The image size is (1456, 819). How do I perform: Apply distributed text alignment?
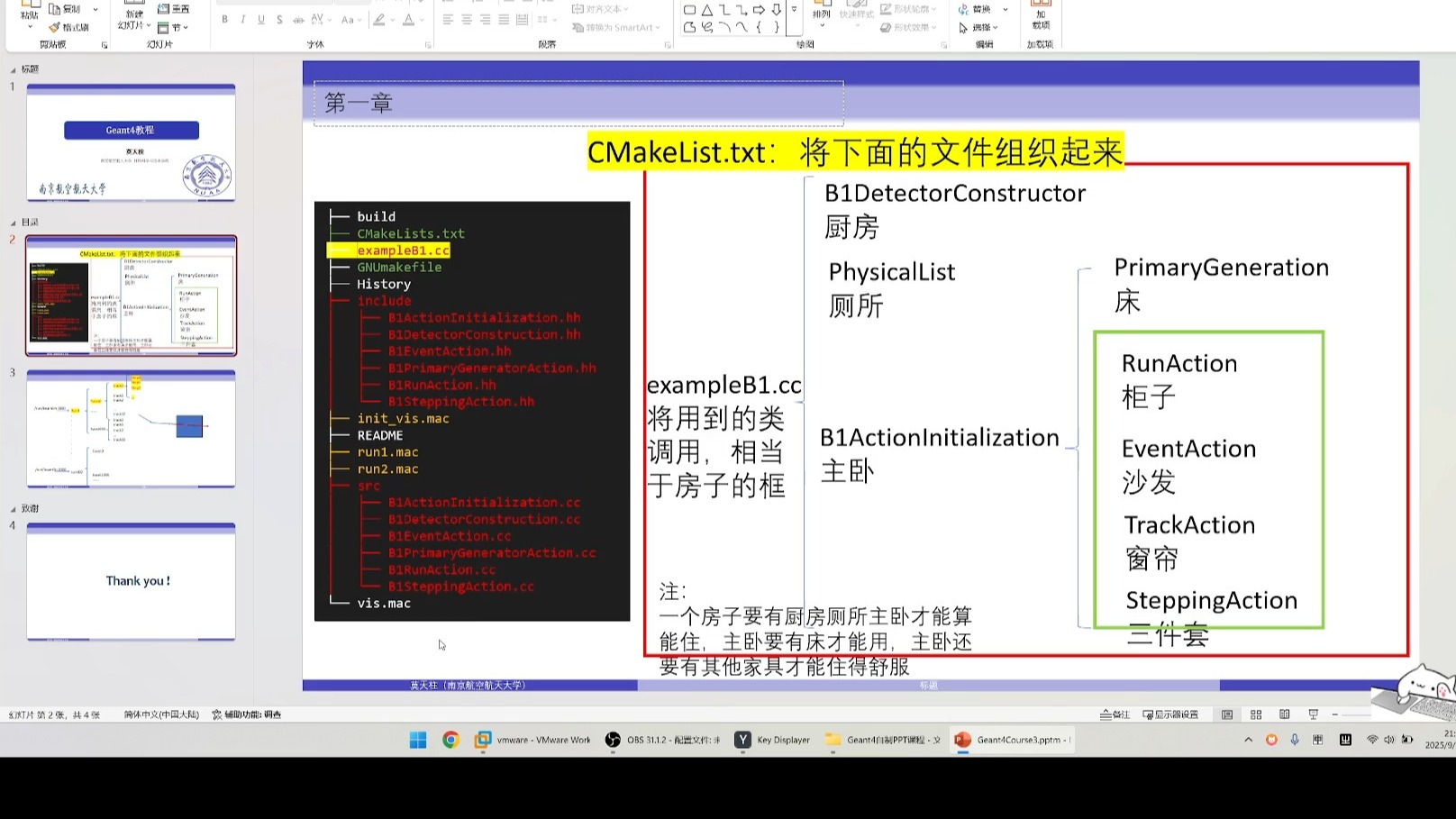click(522, 19)
